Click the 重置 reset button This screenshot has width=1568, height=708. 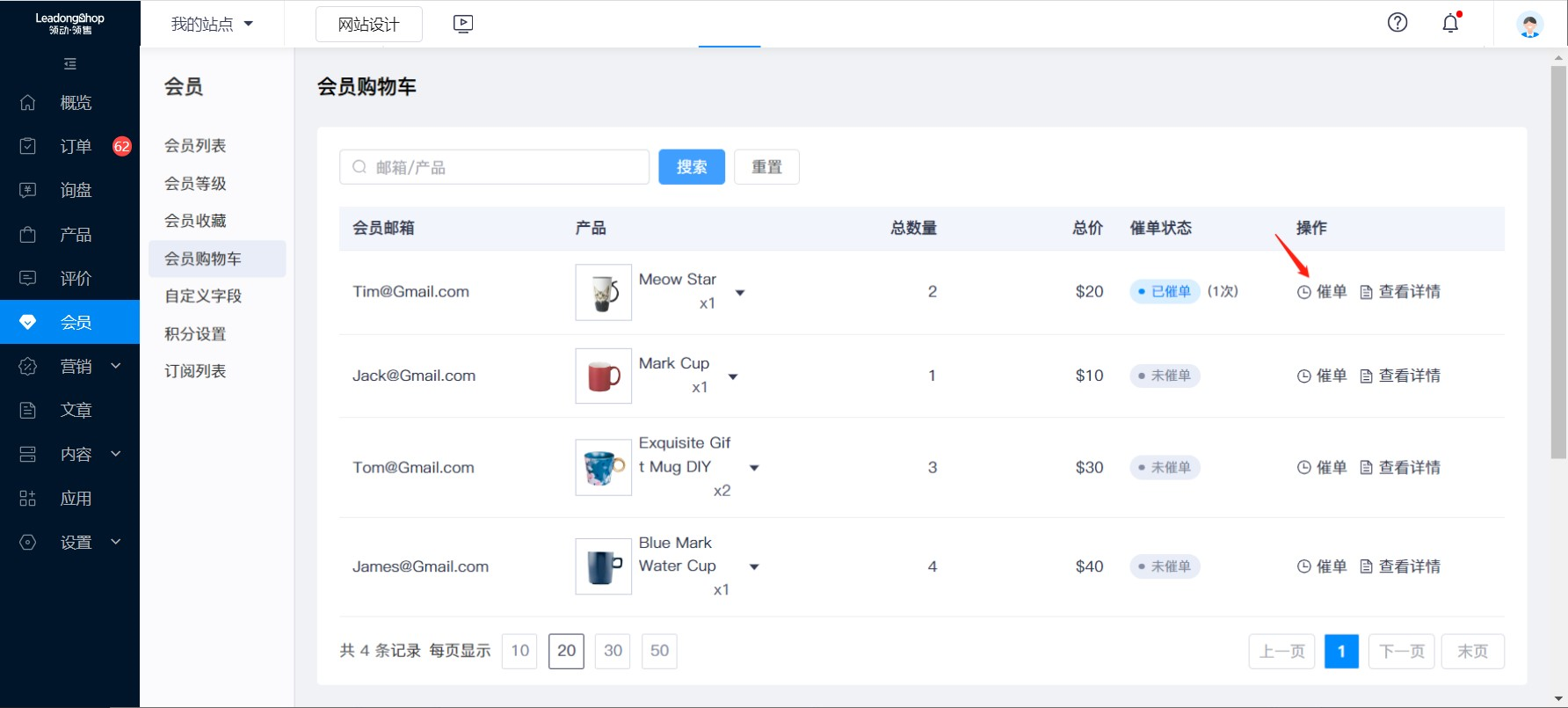click(766, 167)
